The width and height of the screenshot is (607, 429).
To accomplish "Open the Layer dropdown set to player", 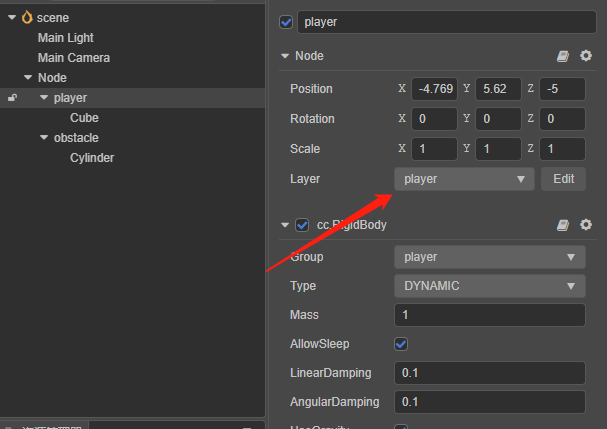I will (464, 179).
